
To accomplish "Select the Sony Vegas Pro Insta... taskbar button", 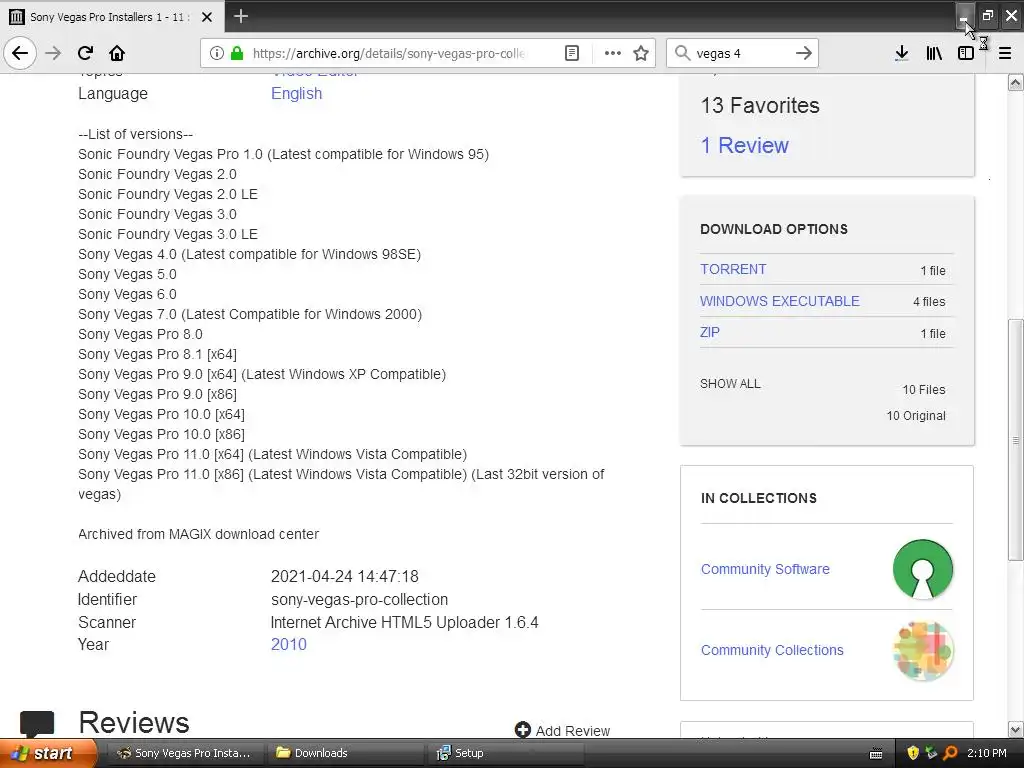I will click(185, 753).
